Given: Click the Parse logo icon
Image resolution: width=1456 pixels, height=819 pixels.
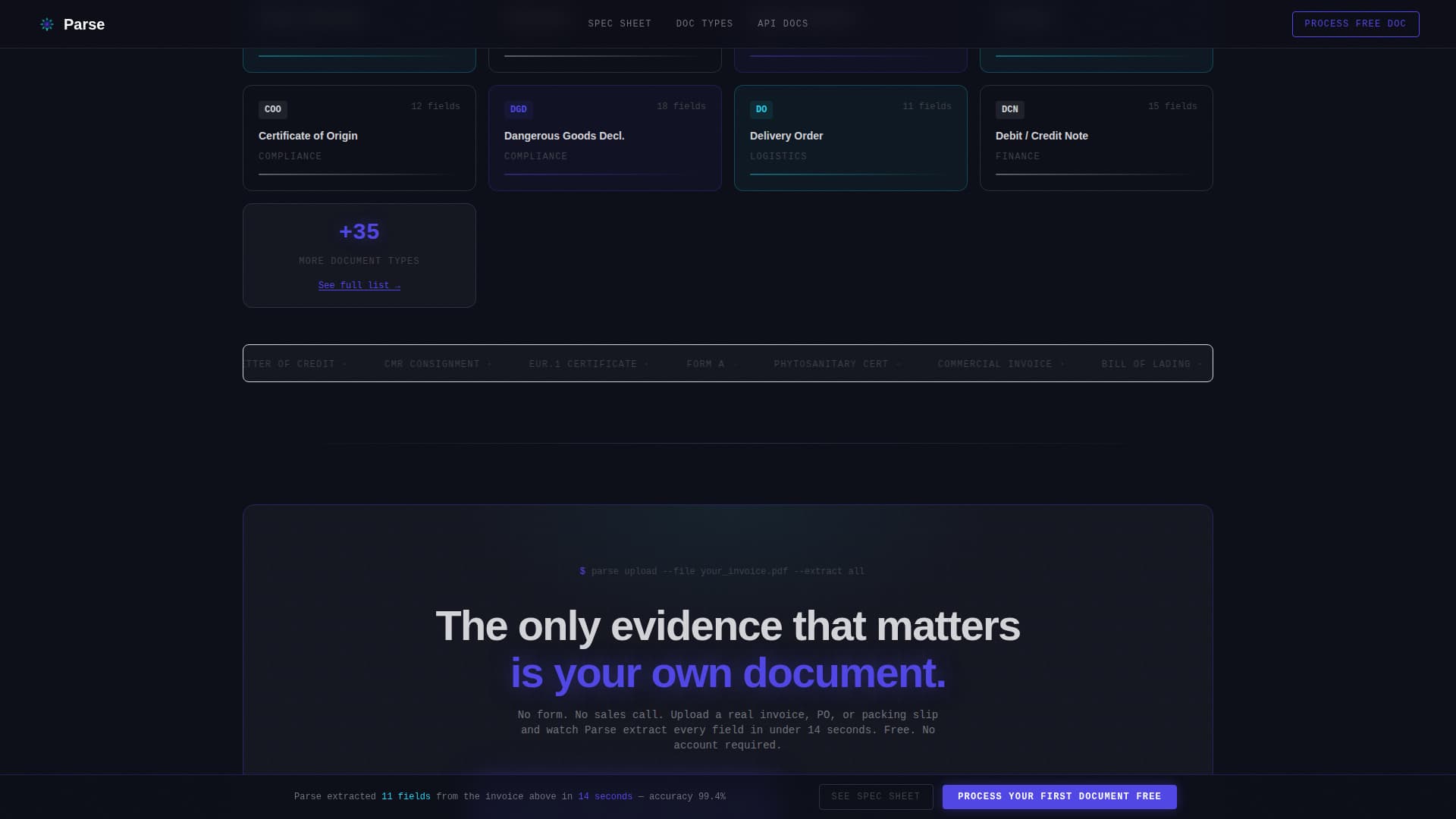Looking at the screenshot, I should (x=47, y=24).
